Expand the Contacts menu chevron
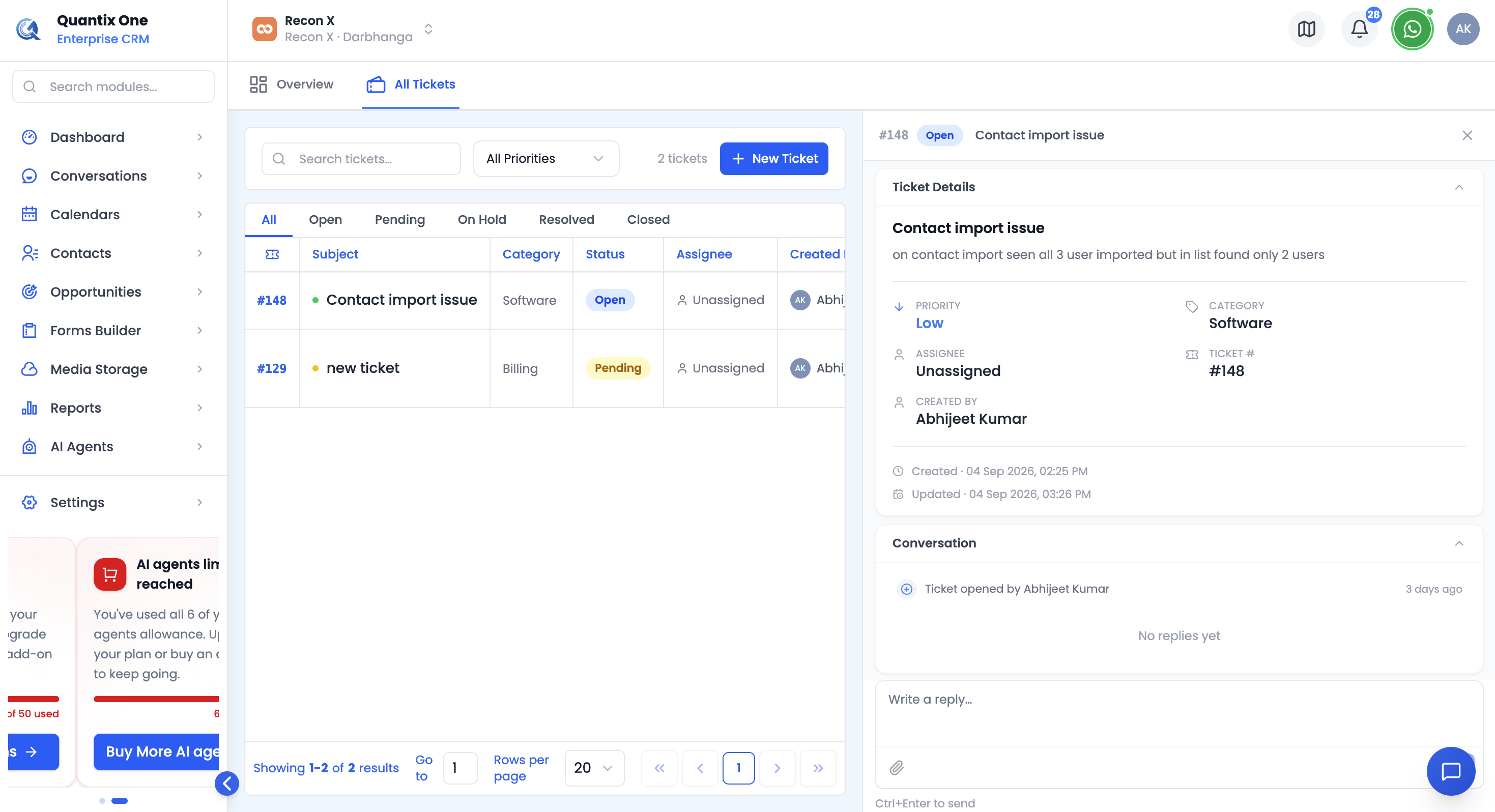The height and width of the screenshot is (812, 1495). click(x=199, y=253)
